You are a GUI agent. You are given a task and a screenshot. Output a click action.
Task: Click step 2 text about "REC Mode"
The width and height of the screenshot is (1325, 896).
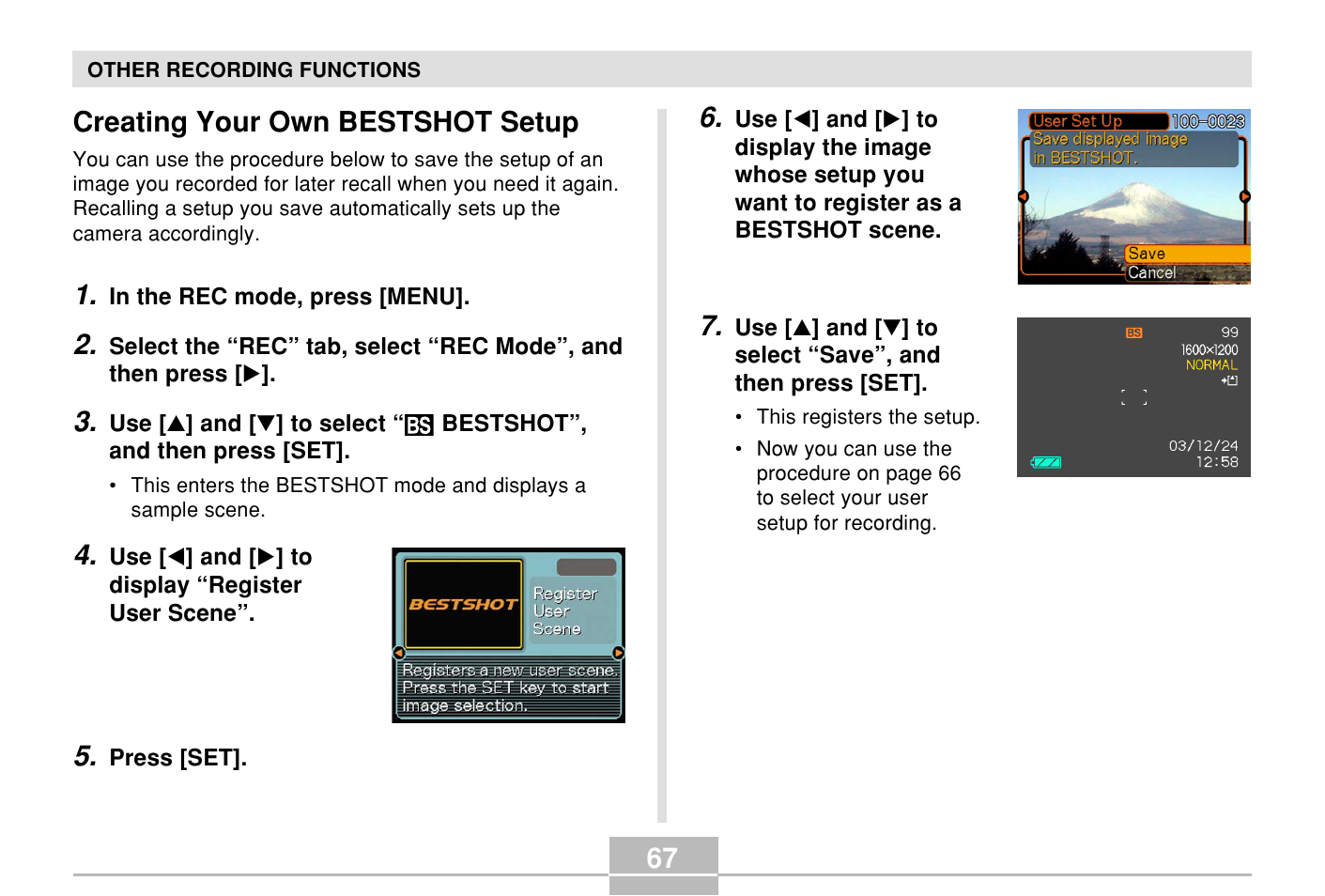[x=365, y=360]
